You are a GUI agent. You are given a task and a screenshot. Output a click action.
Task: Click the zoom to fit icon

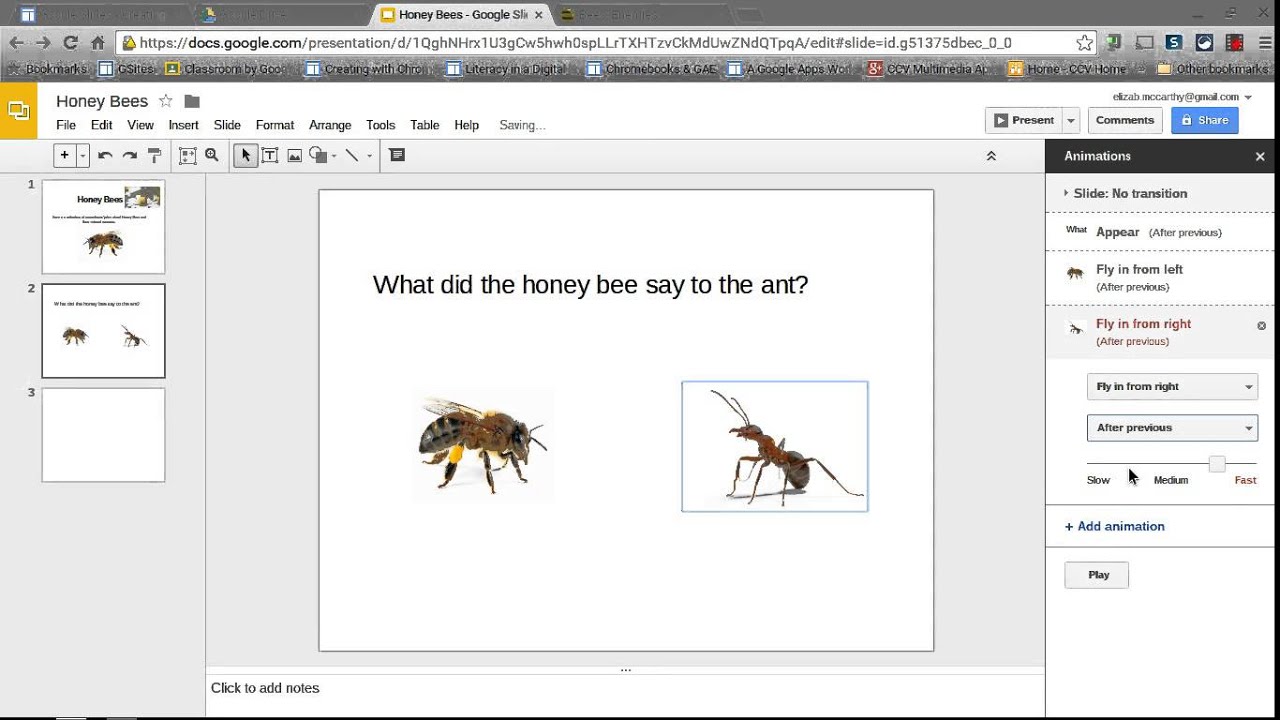(x=187, y=155)
